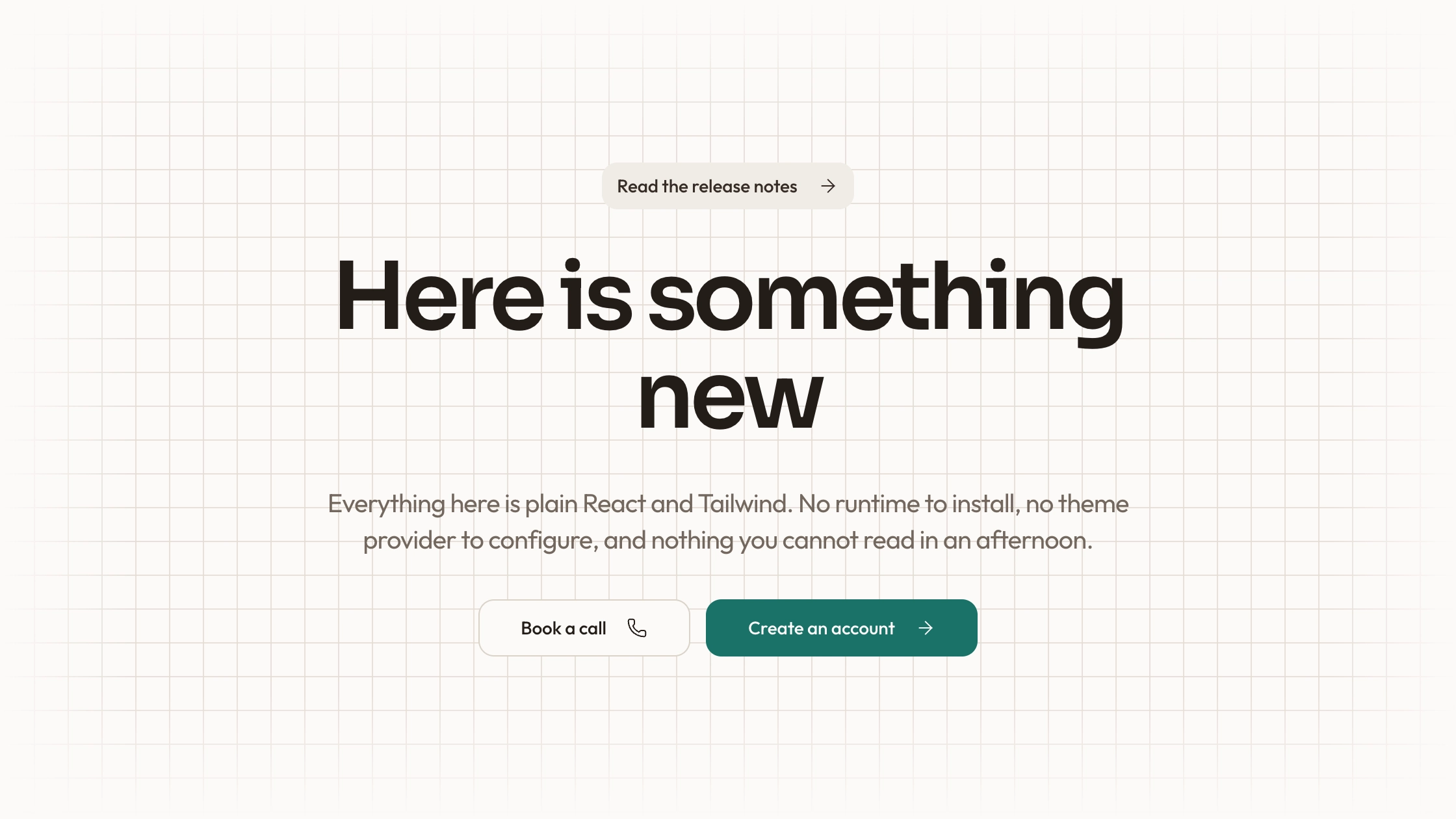Viewport: 1456px width, 819px height.
Task: Click the word "Here" in the headline
Action: click(x=440, y=296)
